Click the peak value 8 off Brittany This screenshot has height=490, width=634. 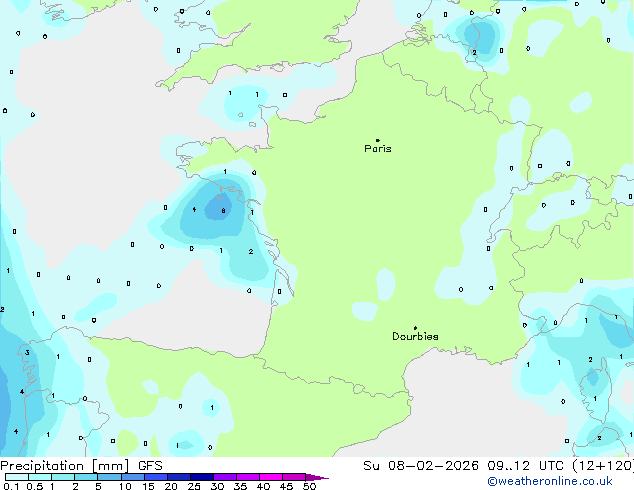pos(223,211)
